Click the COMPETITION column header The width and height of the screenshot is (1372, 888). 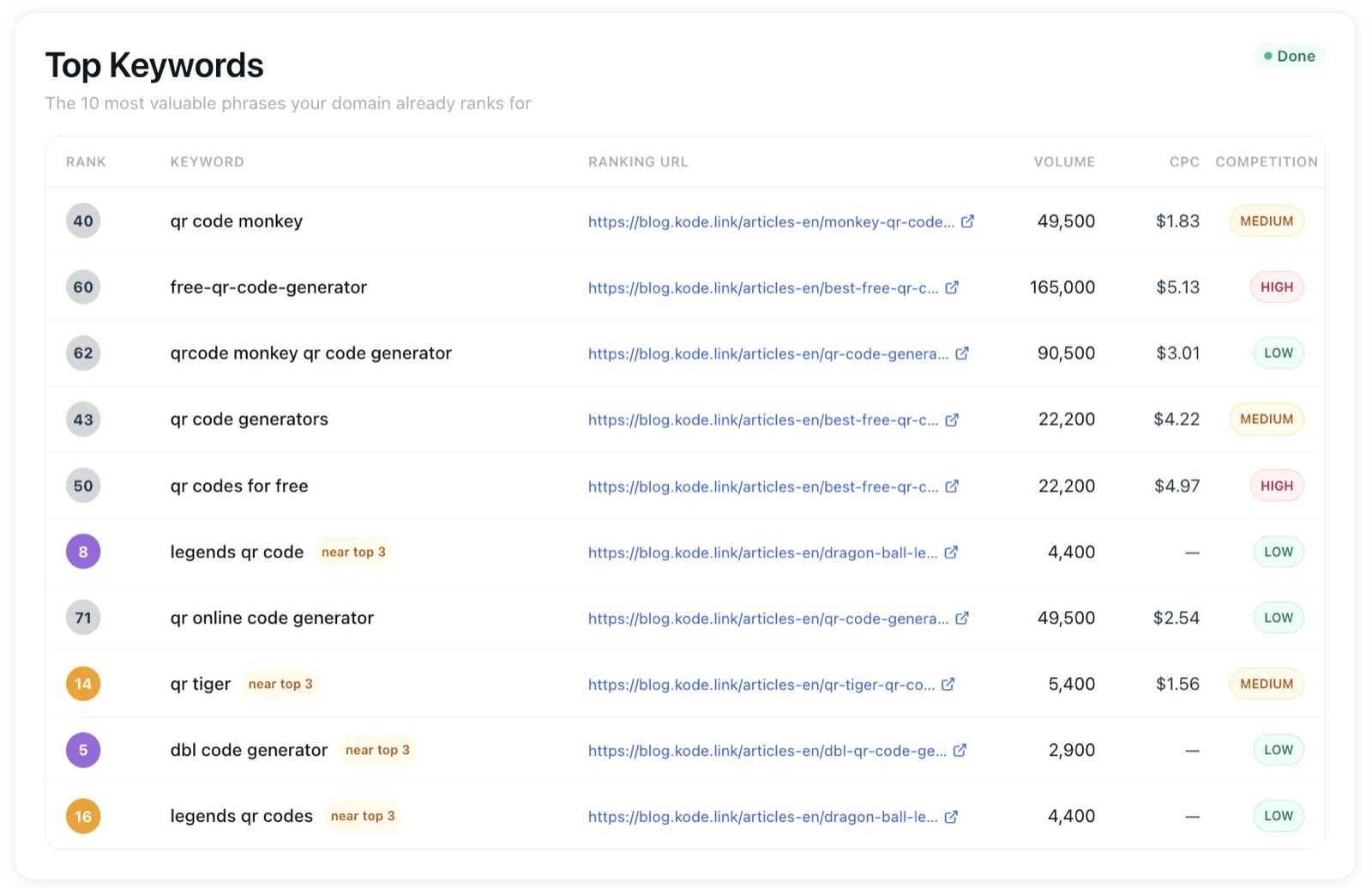1267,161
